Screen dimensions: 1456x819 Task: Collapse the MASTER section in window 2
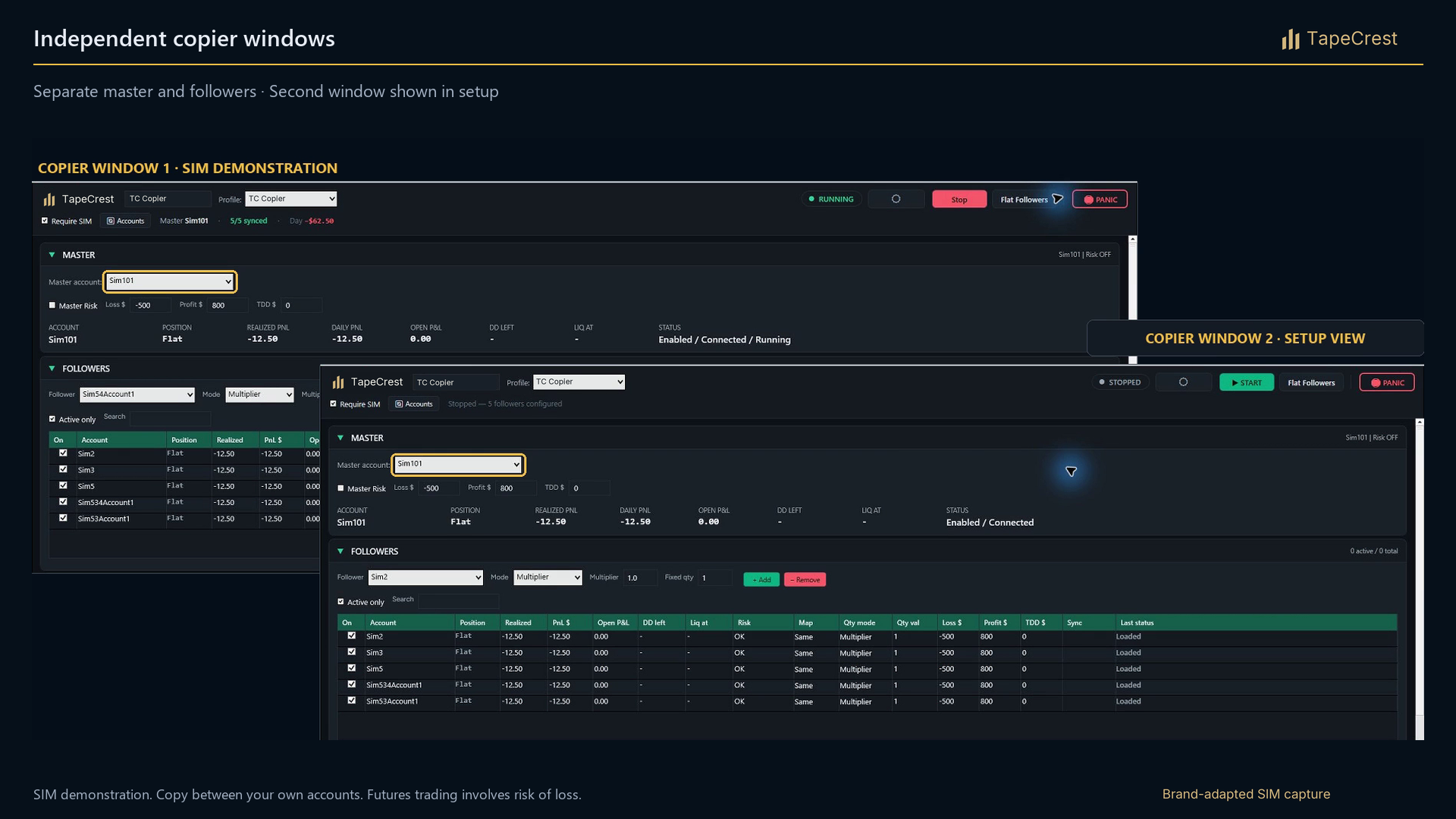[340, 438]
